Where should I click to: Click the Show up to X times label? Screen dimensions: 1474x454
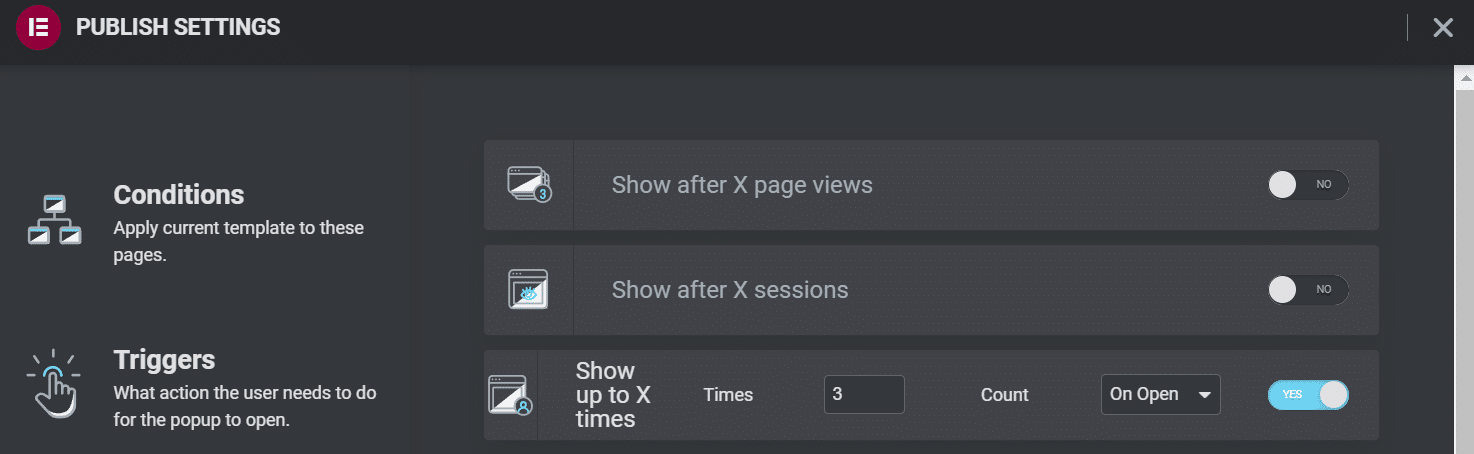612,395
